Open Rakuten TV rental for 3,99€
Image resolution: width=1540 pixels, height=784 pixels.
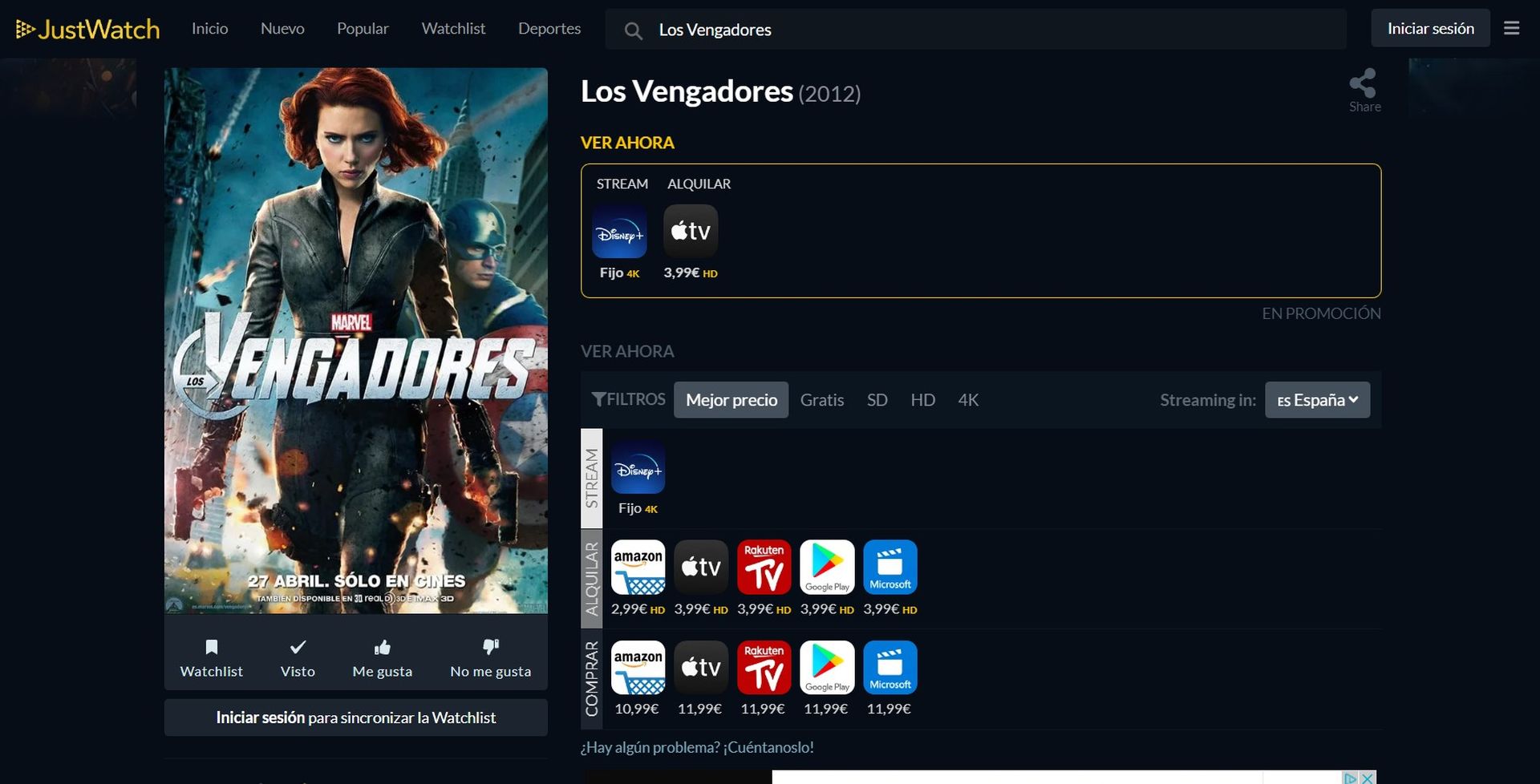pyautogui.click(x=764, y=567)
